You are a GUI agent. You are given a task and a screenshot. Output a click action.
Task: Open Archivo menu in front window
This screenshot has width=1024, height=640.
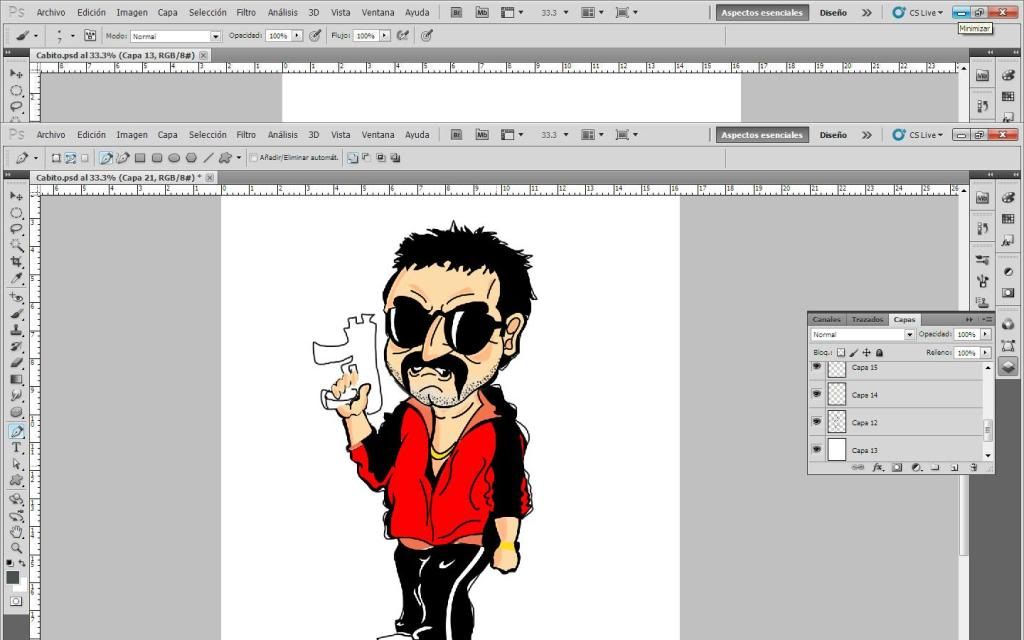pos(51,135)
